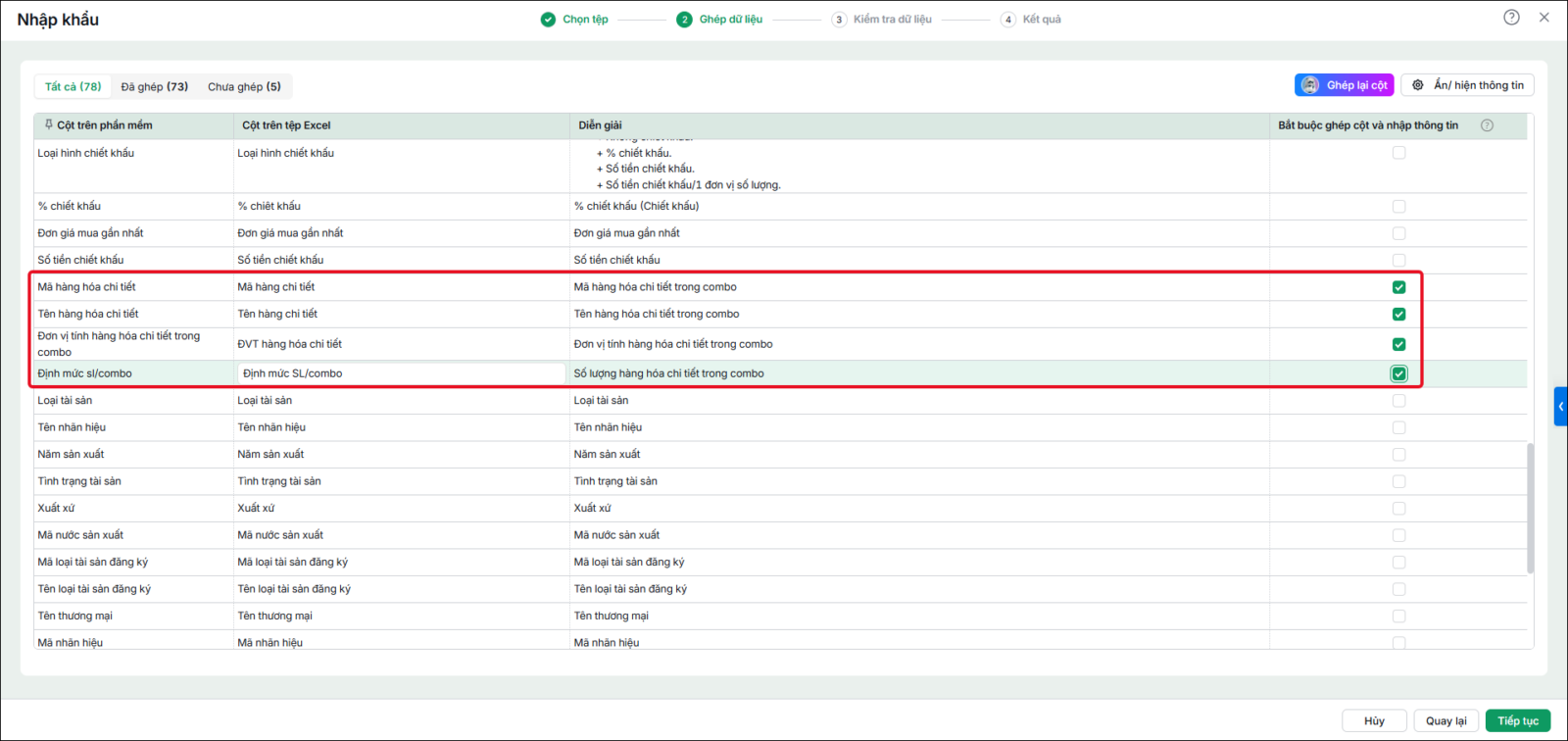
Task: Enable required checkbox for Loại tài sản
Action: click(x=1398, y=401)
